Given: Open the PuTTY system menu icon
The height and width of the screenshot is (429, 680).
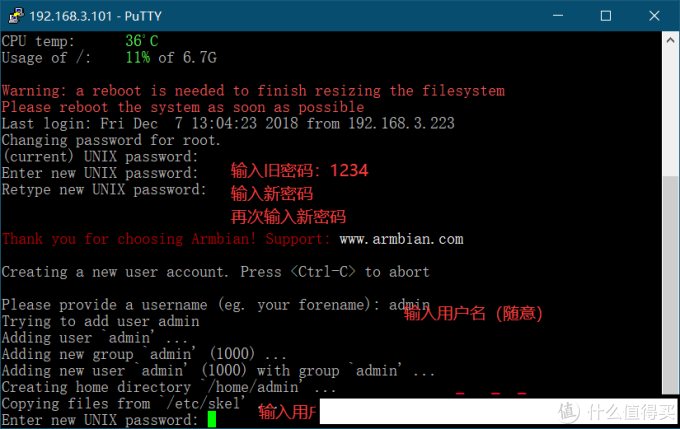Looking at the screenshot, I should coord(13,16).
